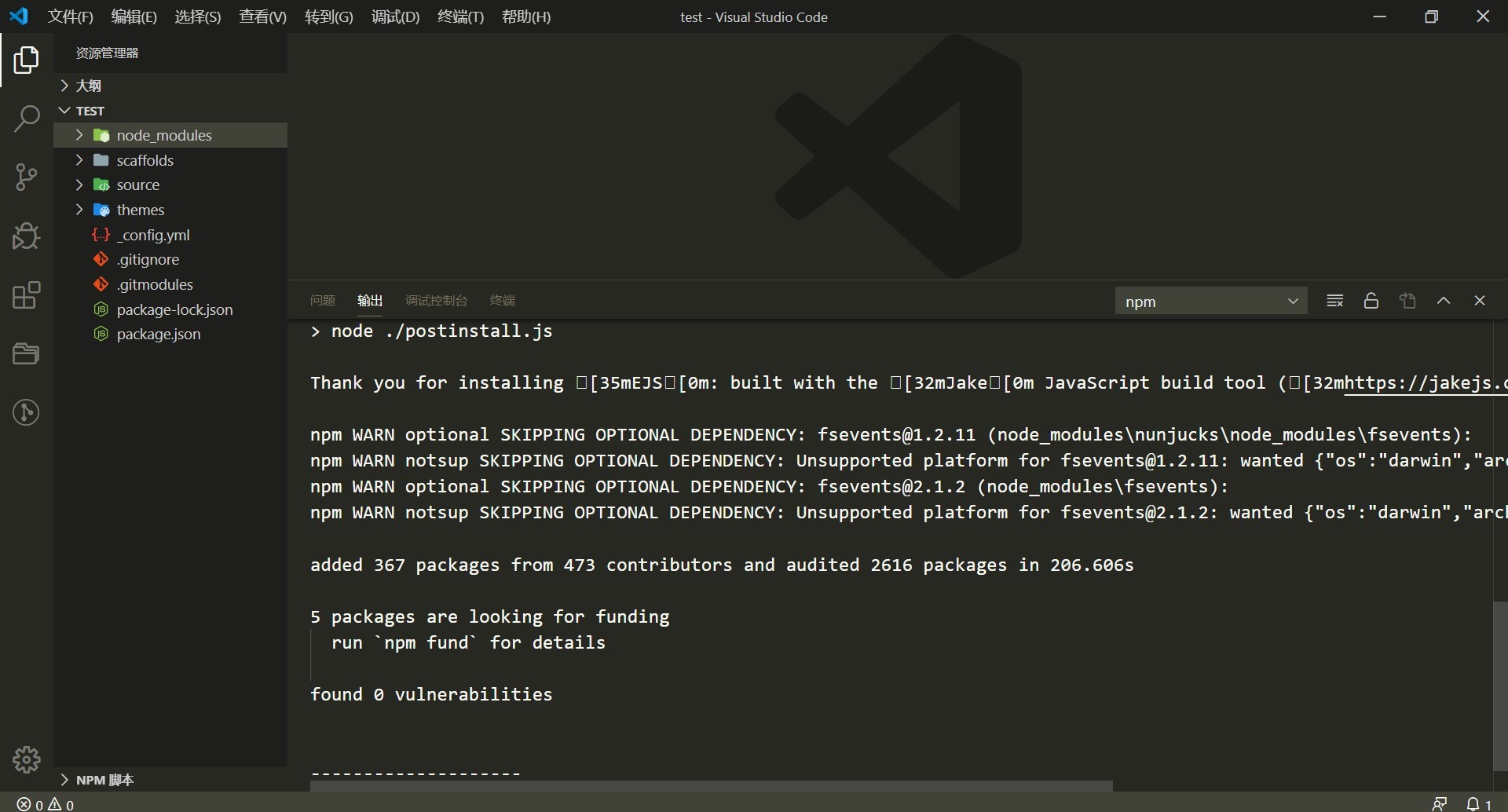Click the 'node ./postinstall.js' output line

click(x=431, y=331)
